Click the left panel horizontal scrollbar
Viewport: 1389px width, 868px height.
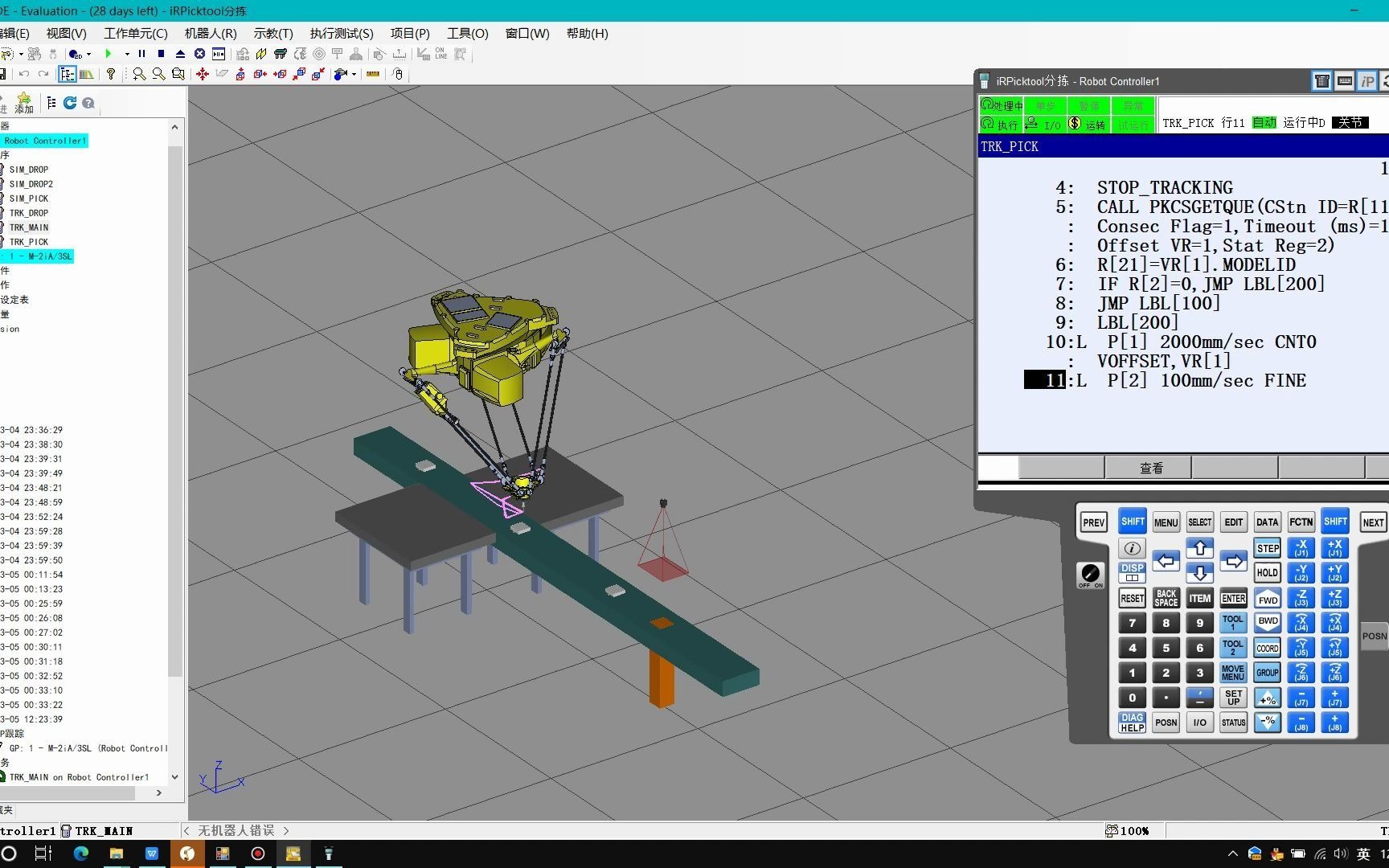coord(68,792)
